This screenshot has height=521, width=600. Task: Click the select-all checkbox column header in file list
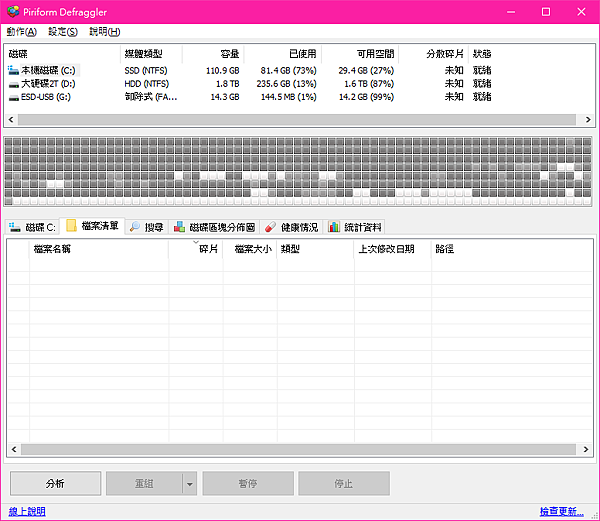pyautogui.click(x=18, y=249)
